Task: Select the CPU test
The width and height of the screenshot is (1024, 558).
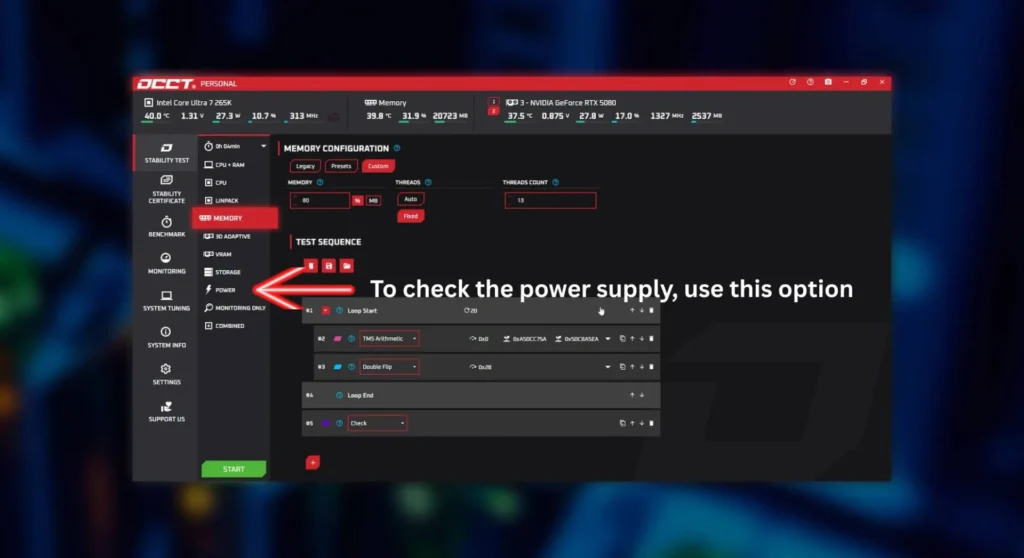Action: point(216,182)
